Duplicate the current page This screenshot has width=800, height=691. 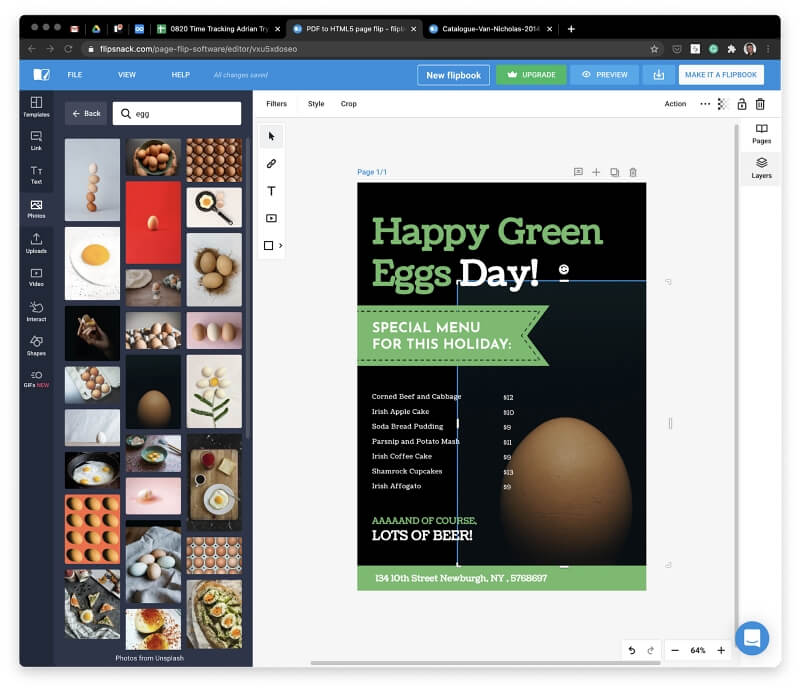click(x=615, y=172)
